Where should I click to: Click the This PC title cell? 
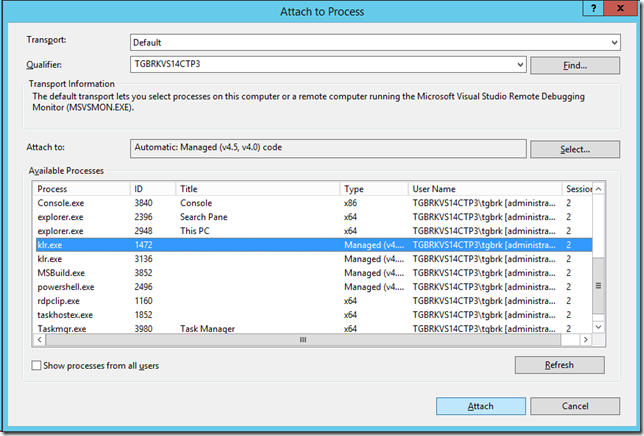pos(195,231)
